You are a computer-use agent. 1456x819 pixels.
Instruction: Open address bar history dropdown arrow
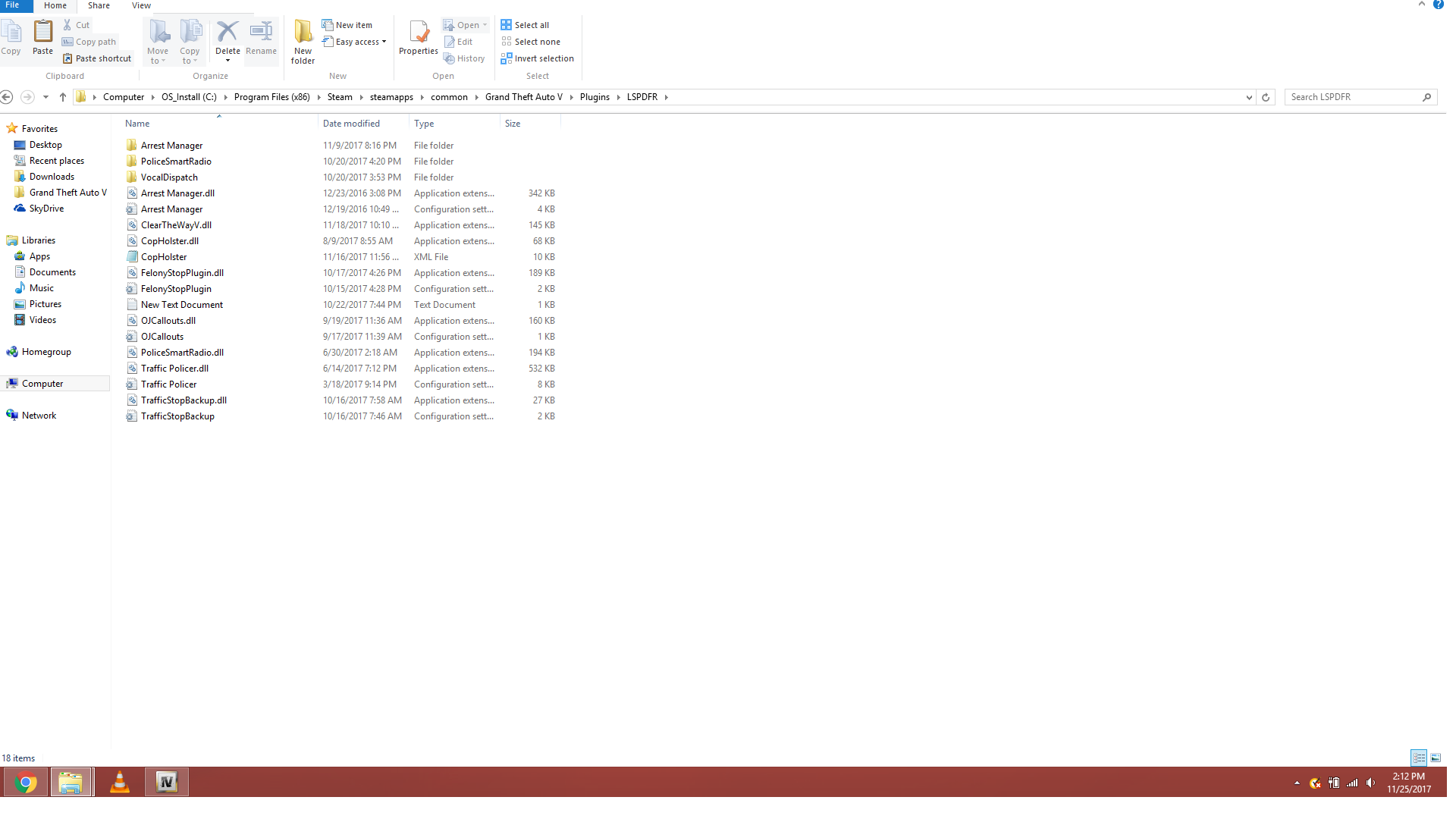1248,97
